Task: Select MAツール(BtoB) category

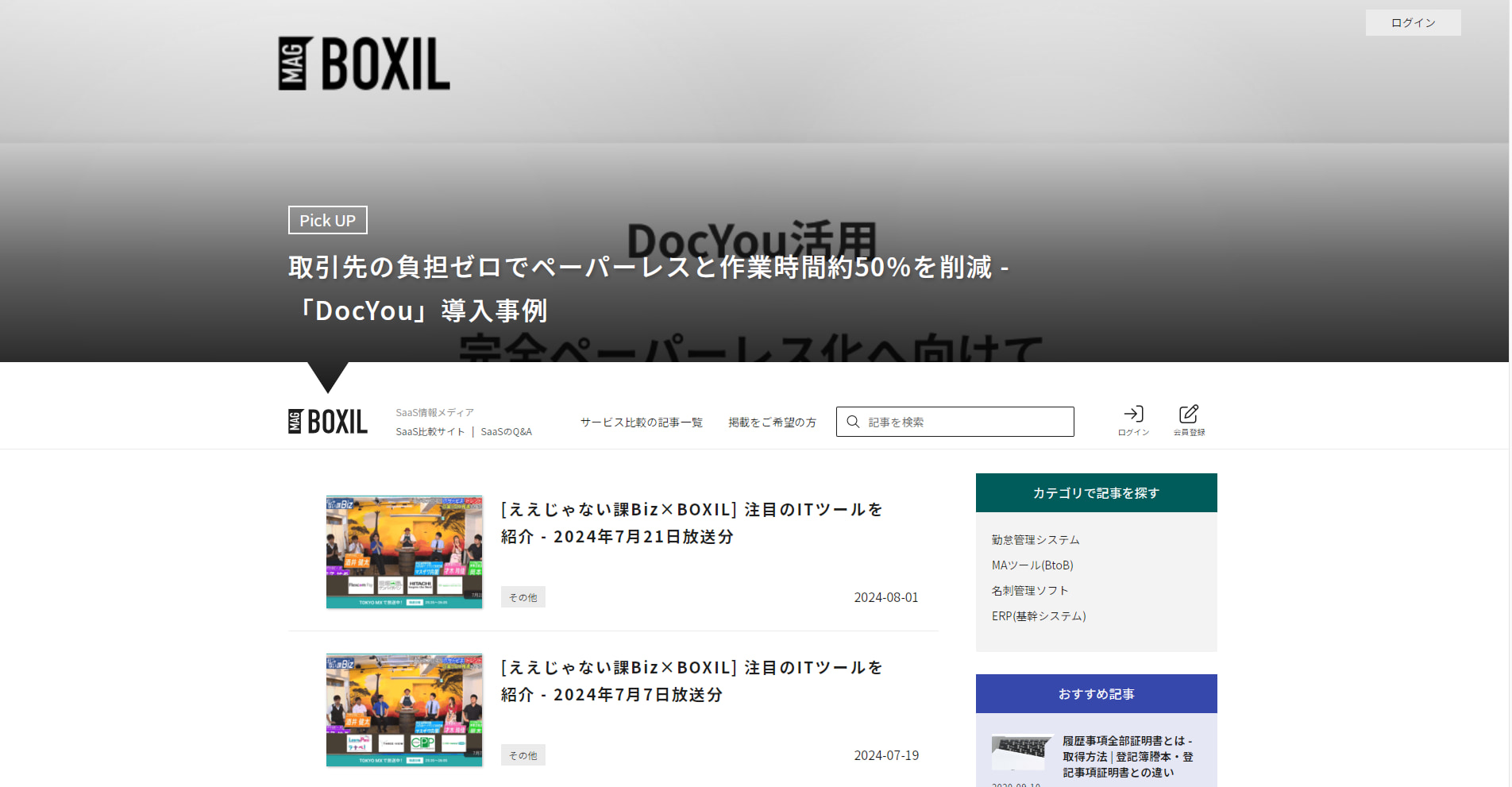Action: (x=1032, y=565)
